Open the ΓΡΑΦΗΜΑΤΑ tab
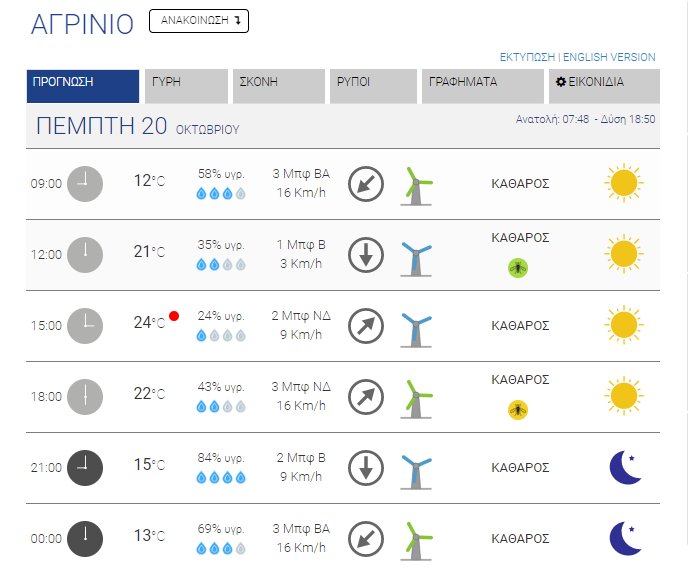This screenshot has width=688, height=572. coord(483,86)
